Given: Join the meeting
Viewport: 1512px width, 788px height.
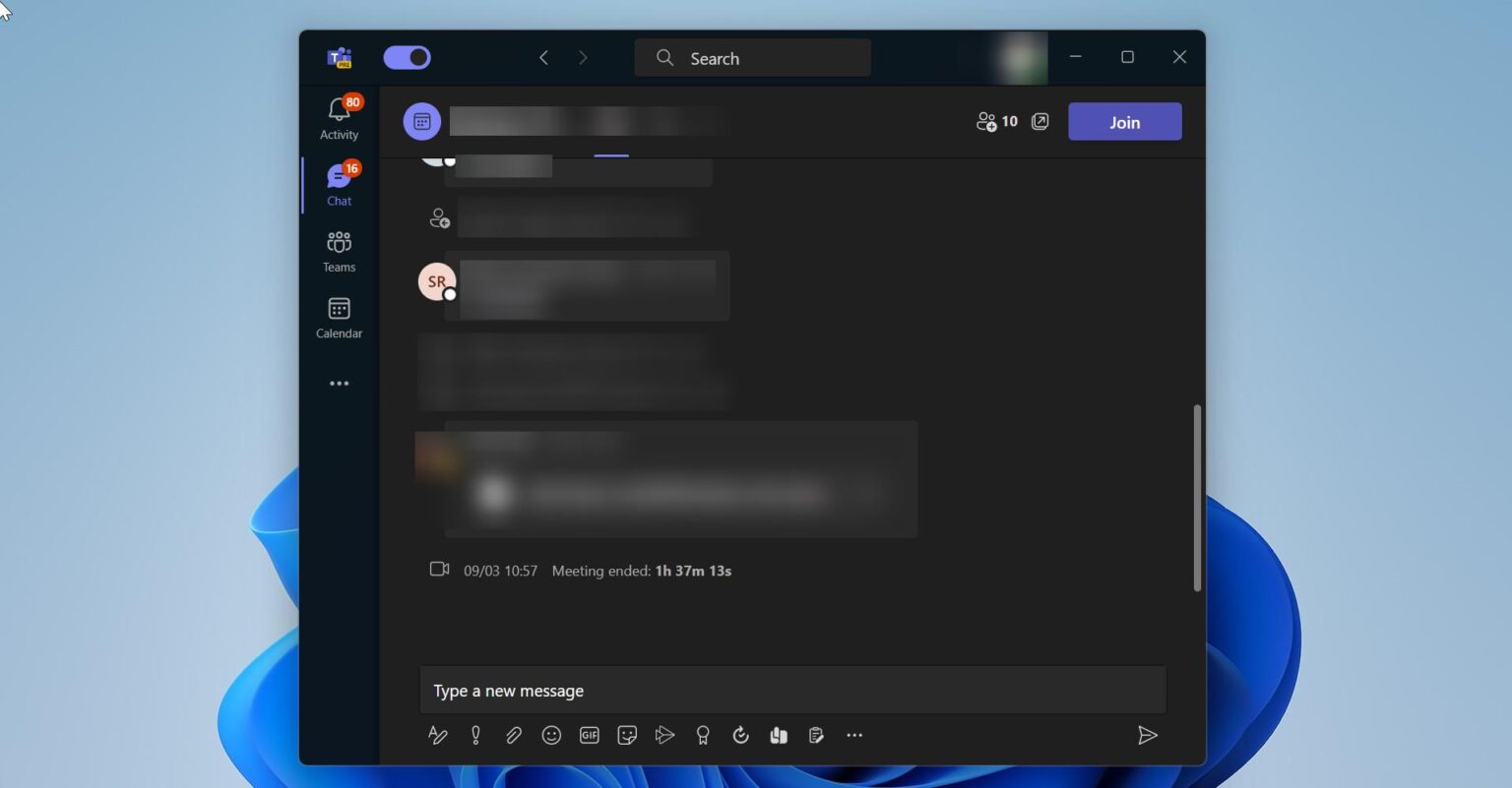Looking at the screenshot, I should 1124,121.
